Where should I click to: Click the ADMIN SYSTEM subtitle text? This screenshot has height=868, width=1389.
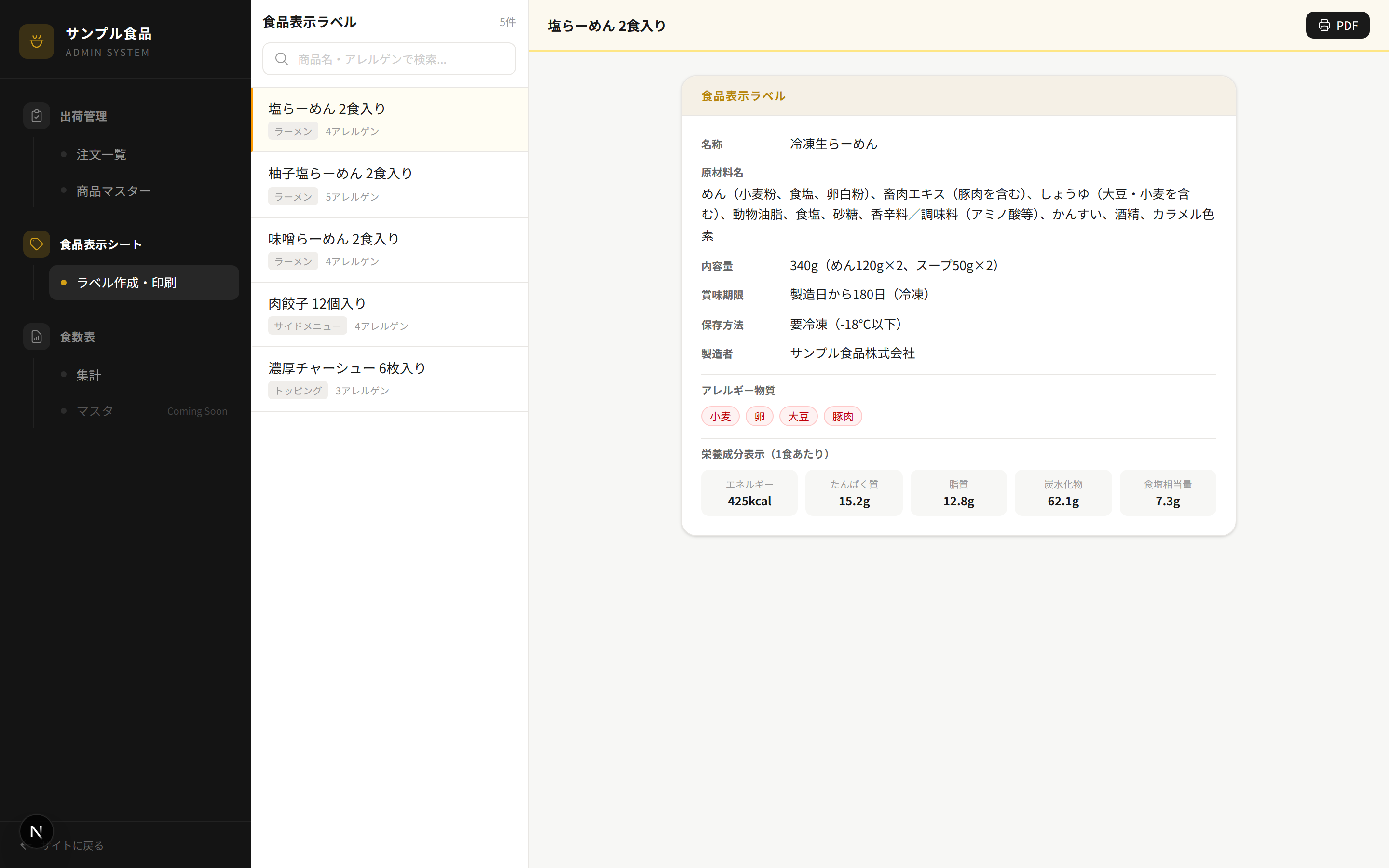tap(108, 52)
